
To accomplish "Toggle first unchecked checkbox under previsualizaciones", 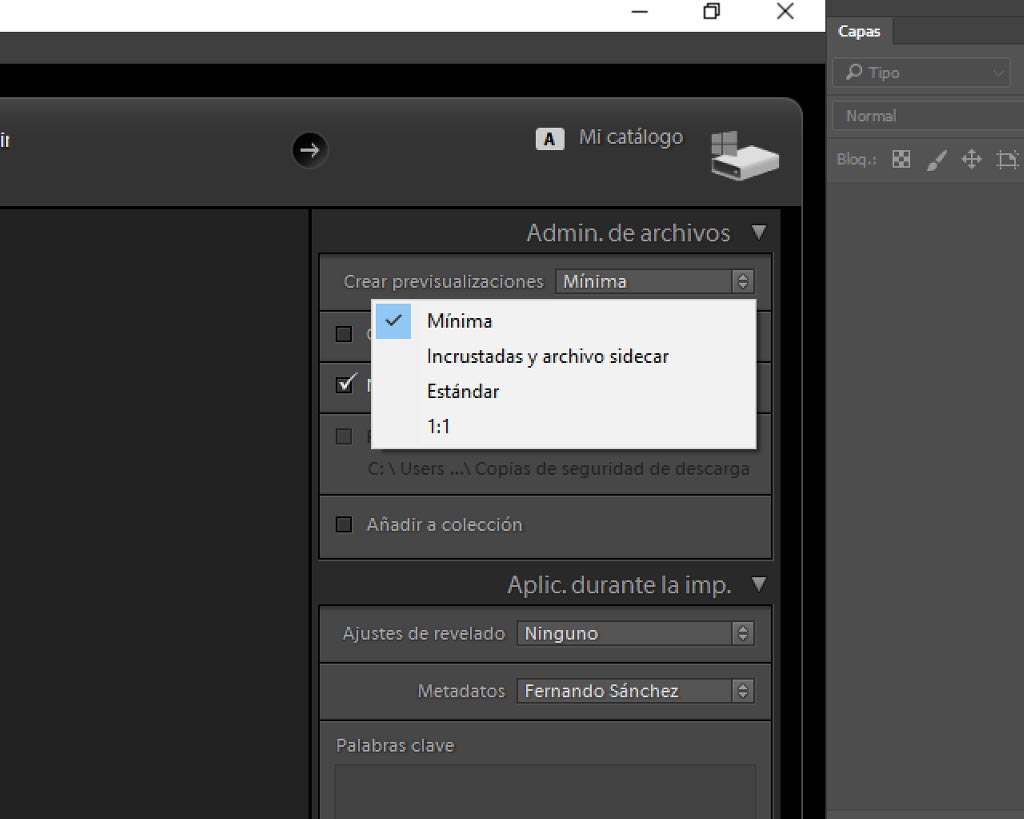I will [x=344, y=334].
